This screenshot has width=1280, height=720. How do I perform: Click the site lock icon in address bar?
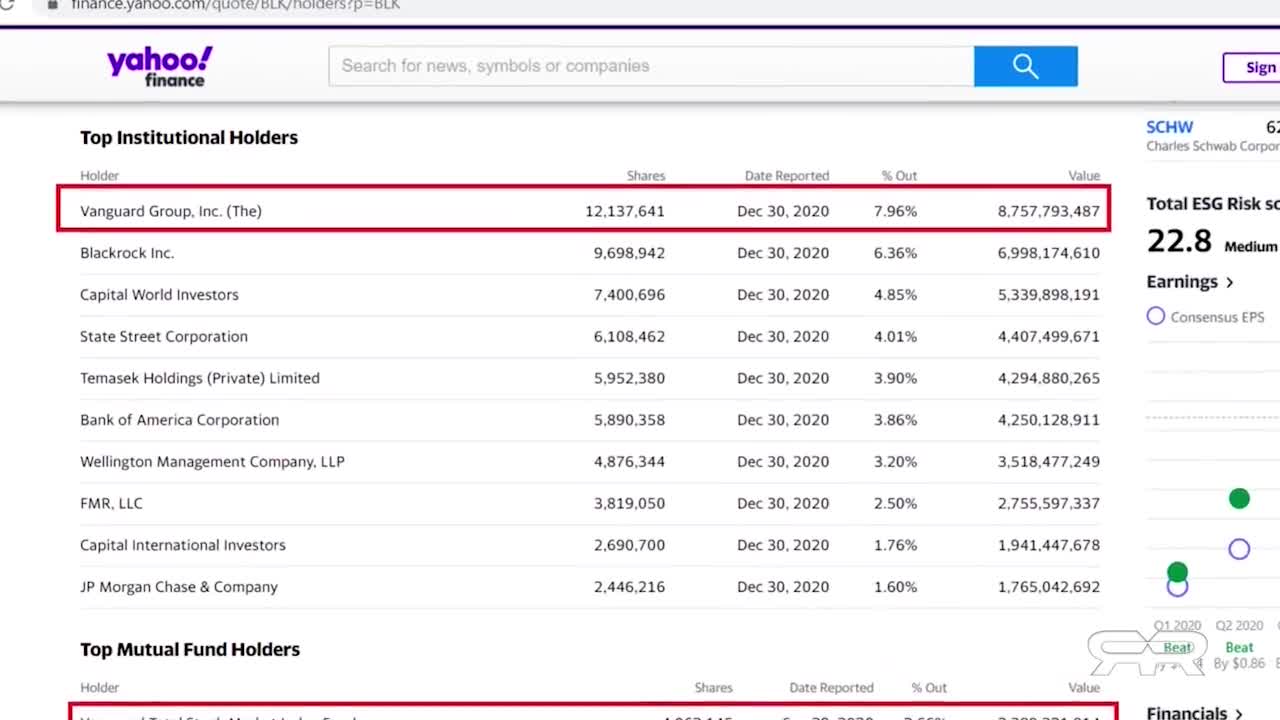pos(53,4)
